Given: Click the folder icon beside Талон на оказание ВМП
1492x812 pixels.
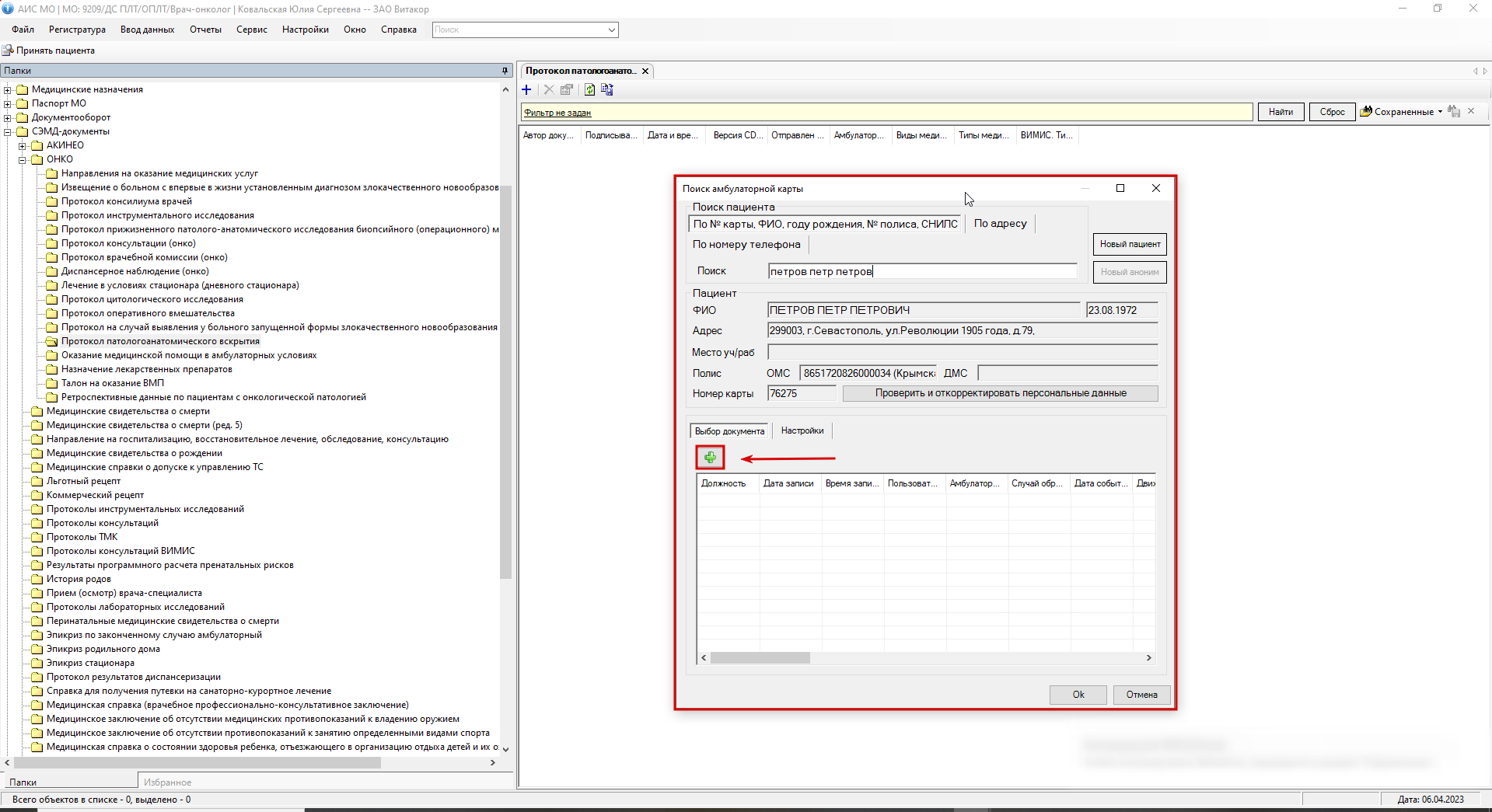Looking at the screenshot, I should coord(52,383).
